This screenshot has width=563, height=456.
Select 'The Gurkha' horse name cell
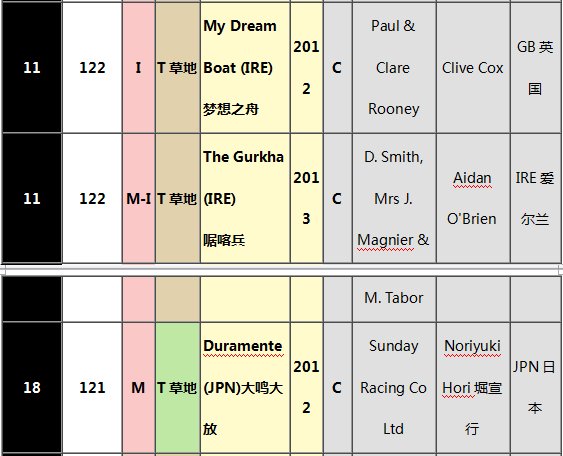(x=245, y=199)
